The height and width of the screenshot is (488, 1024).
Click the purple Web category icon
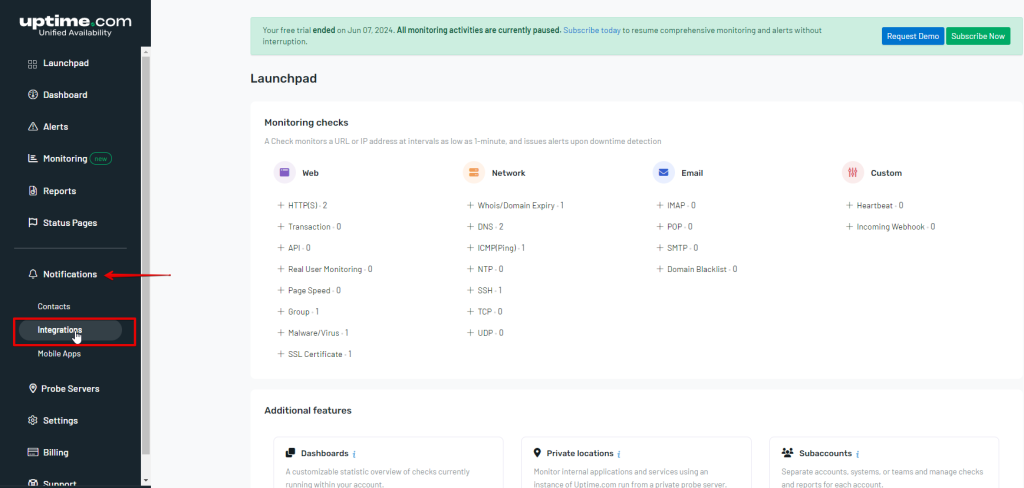[285, 173]
